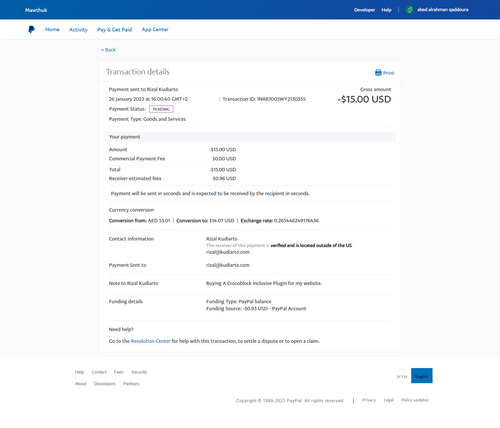500x428 pixels.
Task: Click the Your payment section header
Action: [250, 137]
